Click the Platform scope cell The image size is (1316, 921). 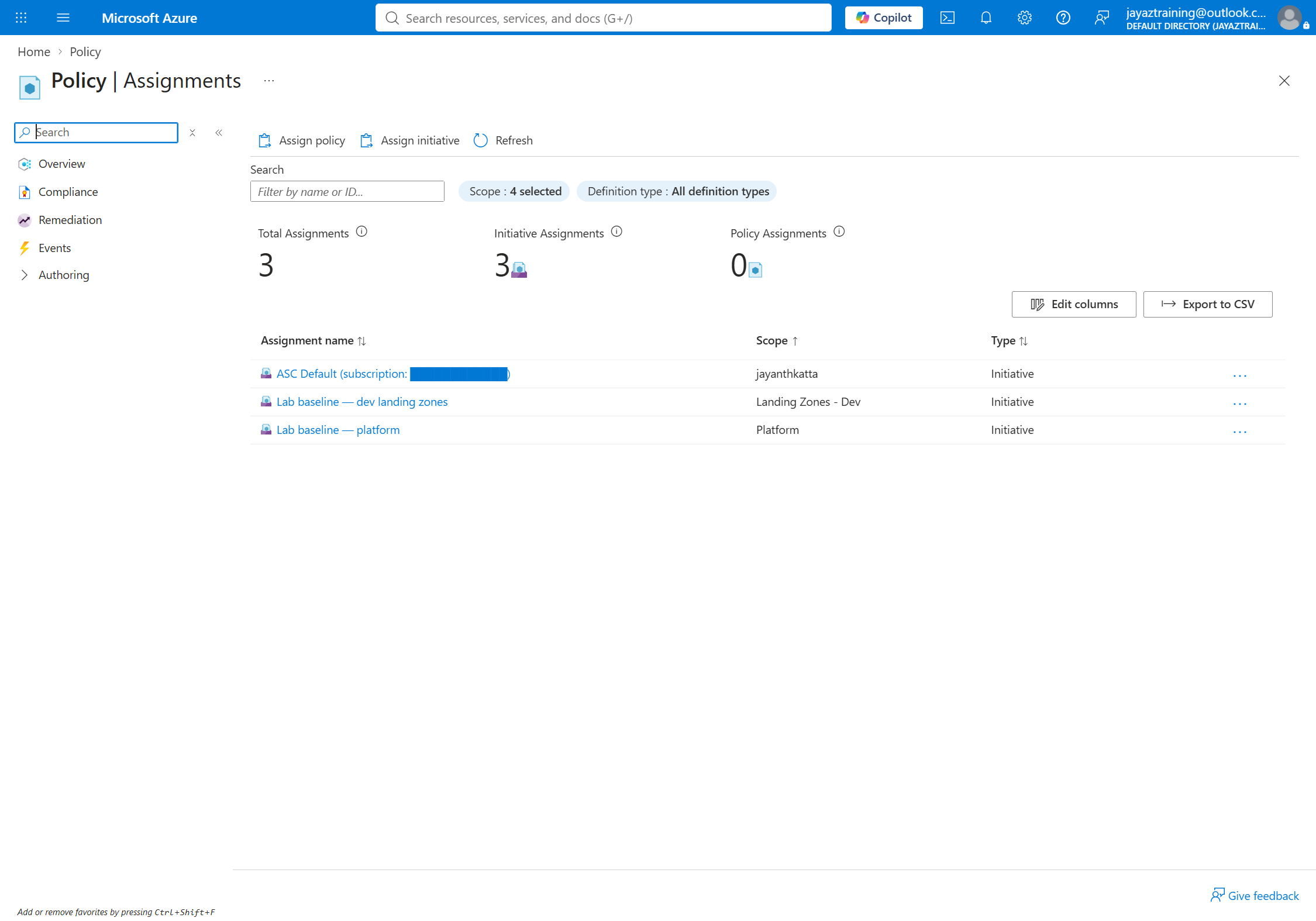coord(777,430)
